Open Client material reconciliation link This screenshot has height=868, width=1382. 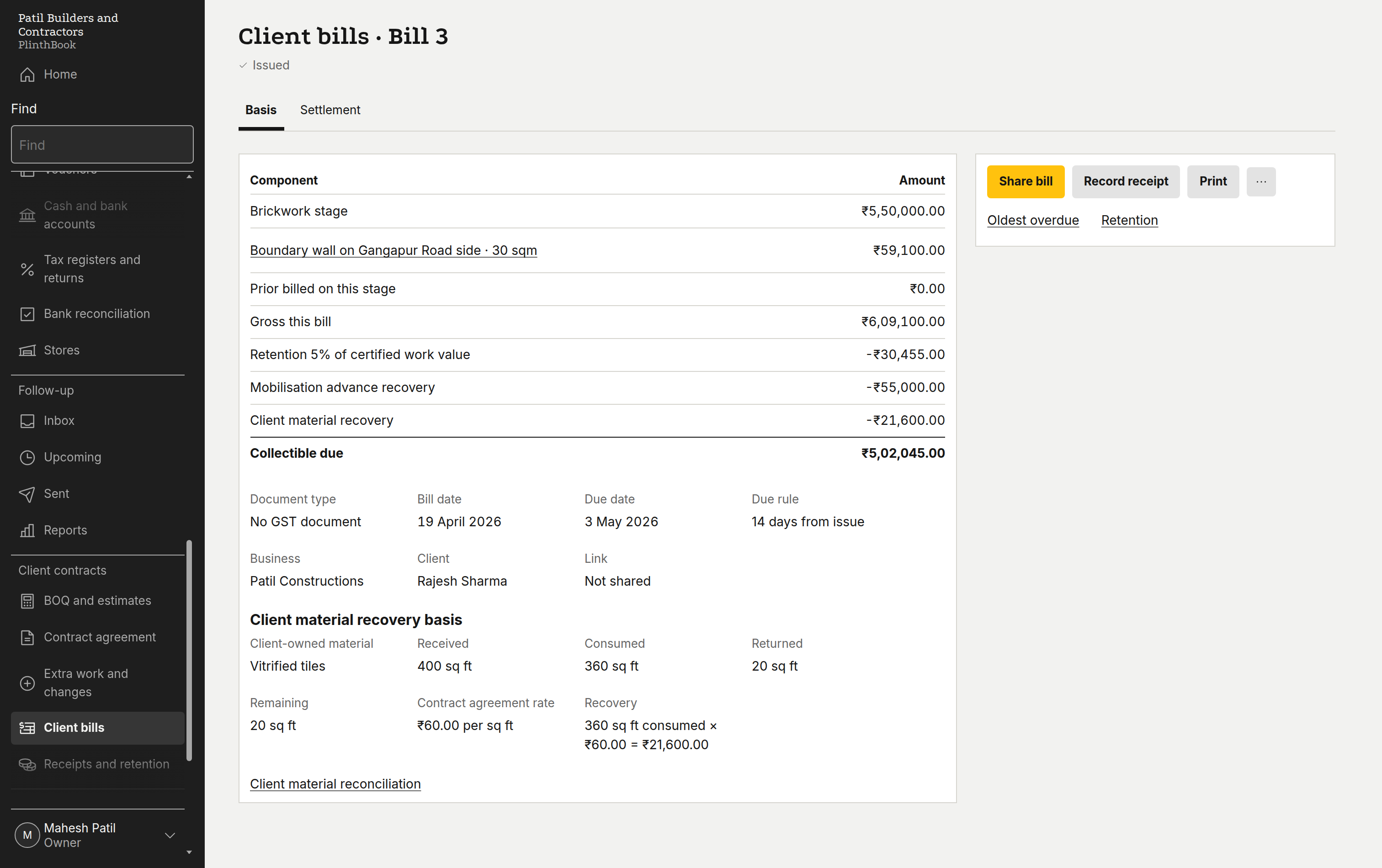[x=335, y=784]
